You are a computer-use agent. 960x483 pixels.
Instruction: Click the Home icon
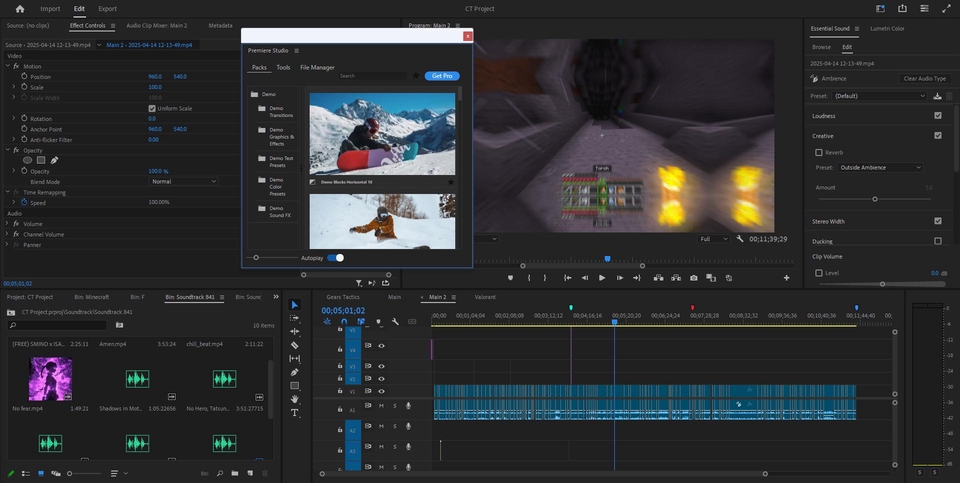(x=20, y=9)
